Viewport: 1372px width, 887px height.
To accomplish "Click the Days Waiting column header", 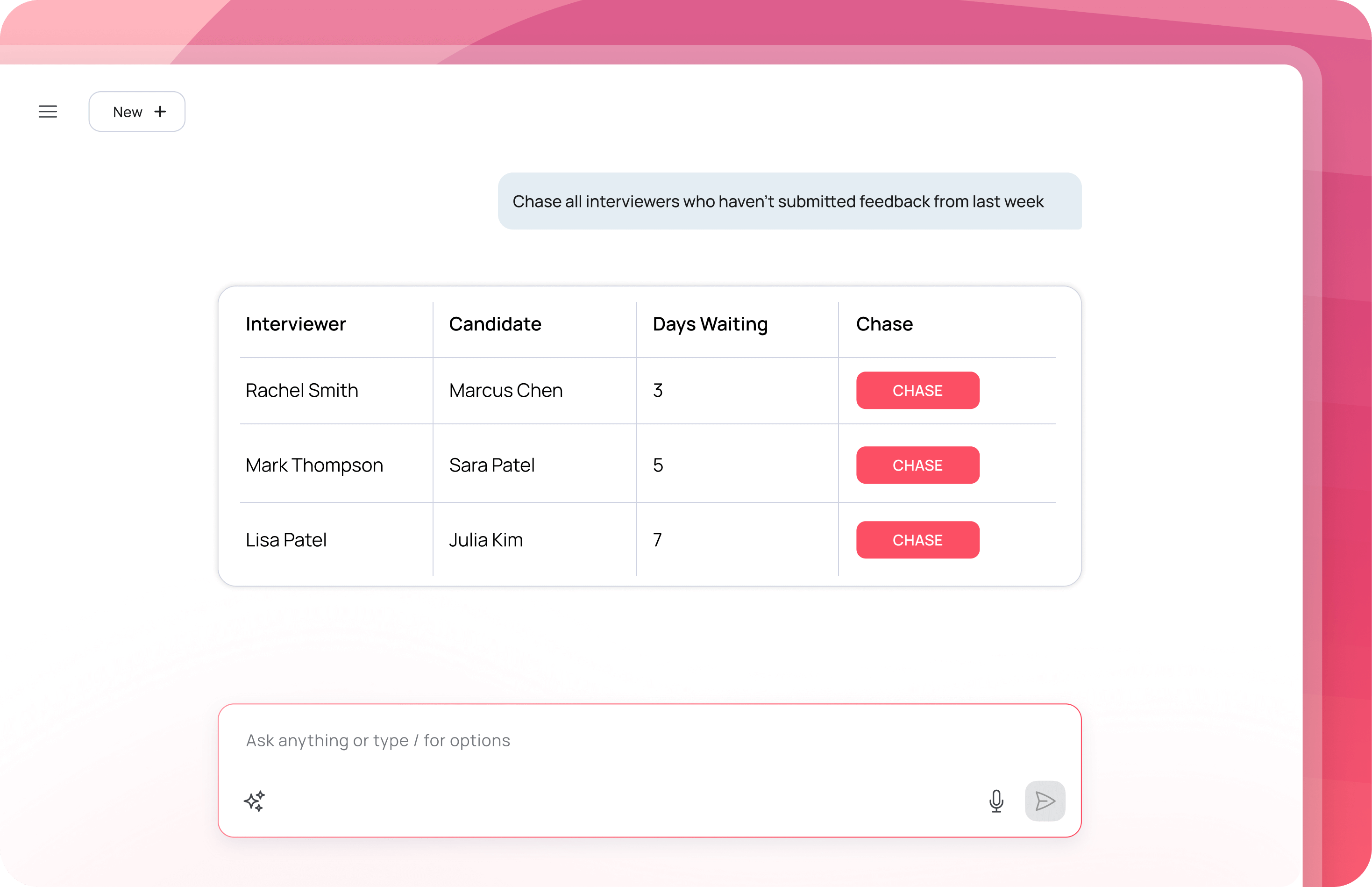I will tap(710, 324).
